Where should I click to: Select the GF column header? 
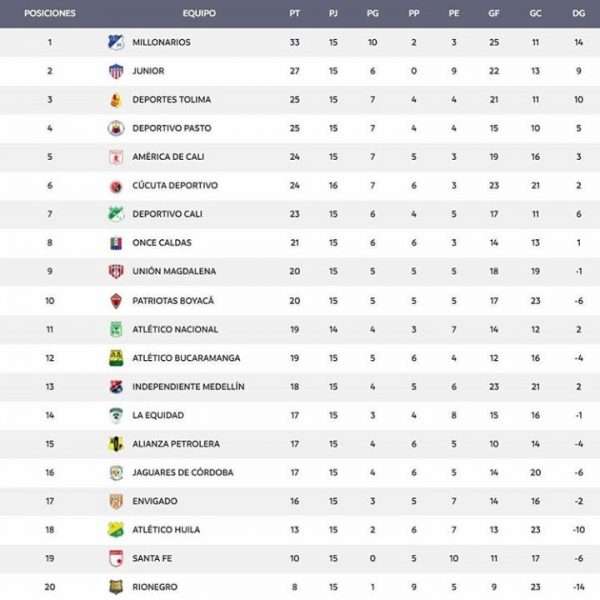pos(494,13)
